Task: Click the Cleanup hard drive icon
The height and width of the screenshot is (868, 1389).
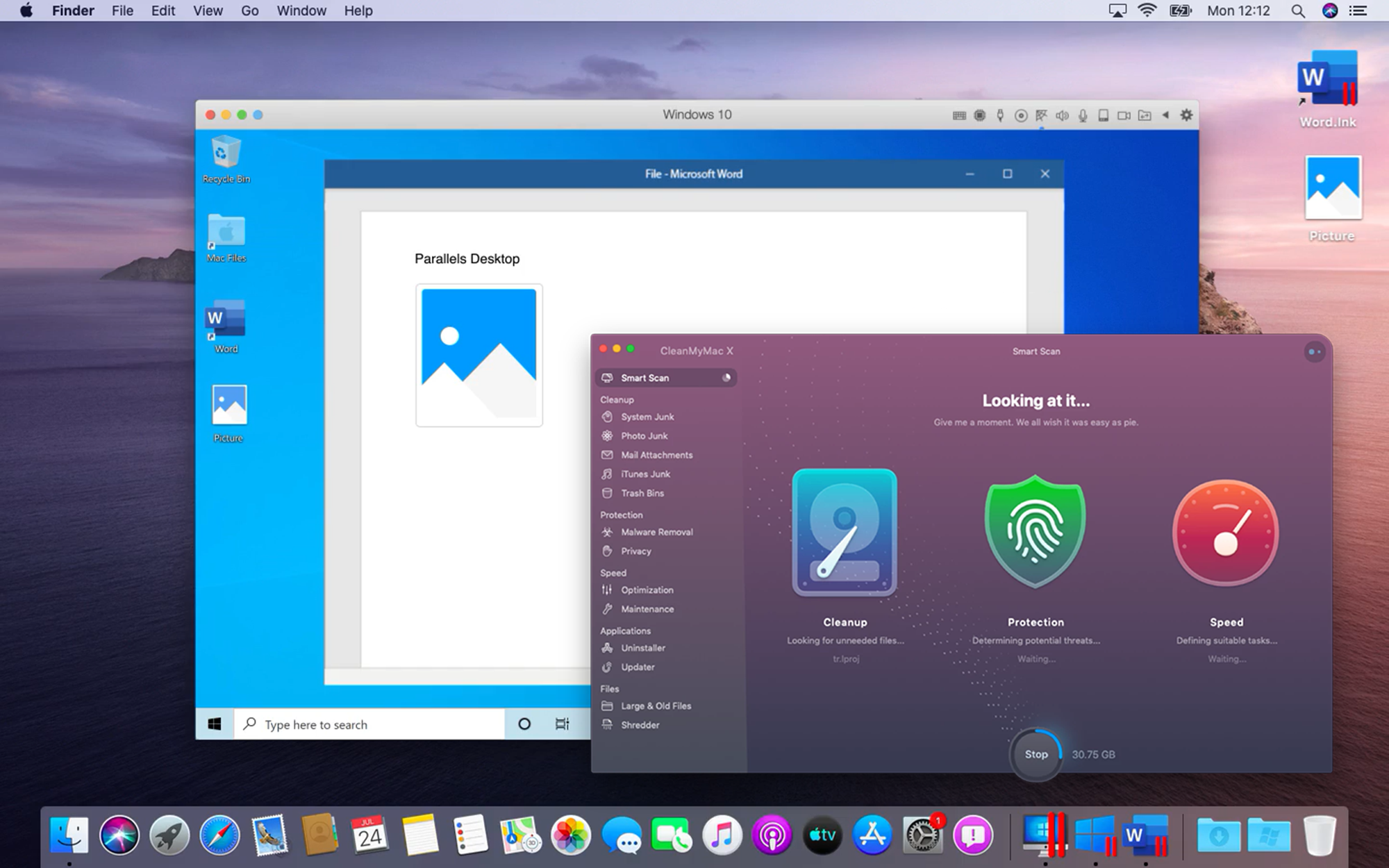Action: click(845, 533)
